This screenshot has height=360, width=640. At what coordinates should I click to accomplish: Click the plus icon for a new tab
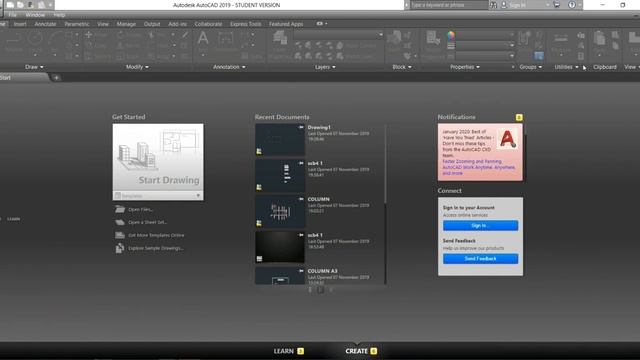point(56,78)
